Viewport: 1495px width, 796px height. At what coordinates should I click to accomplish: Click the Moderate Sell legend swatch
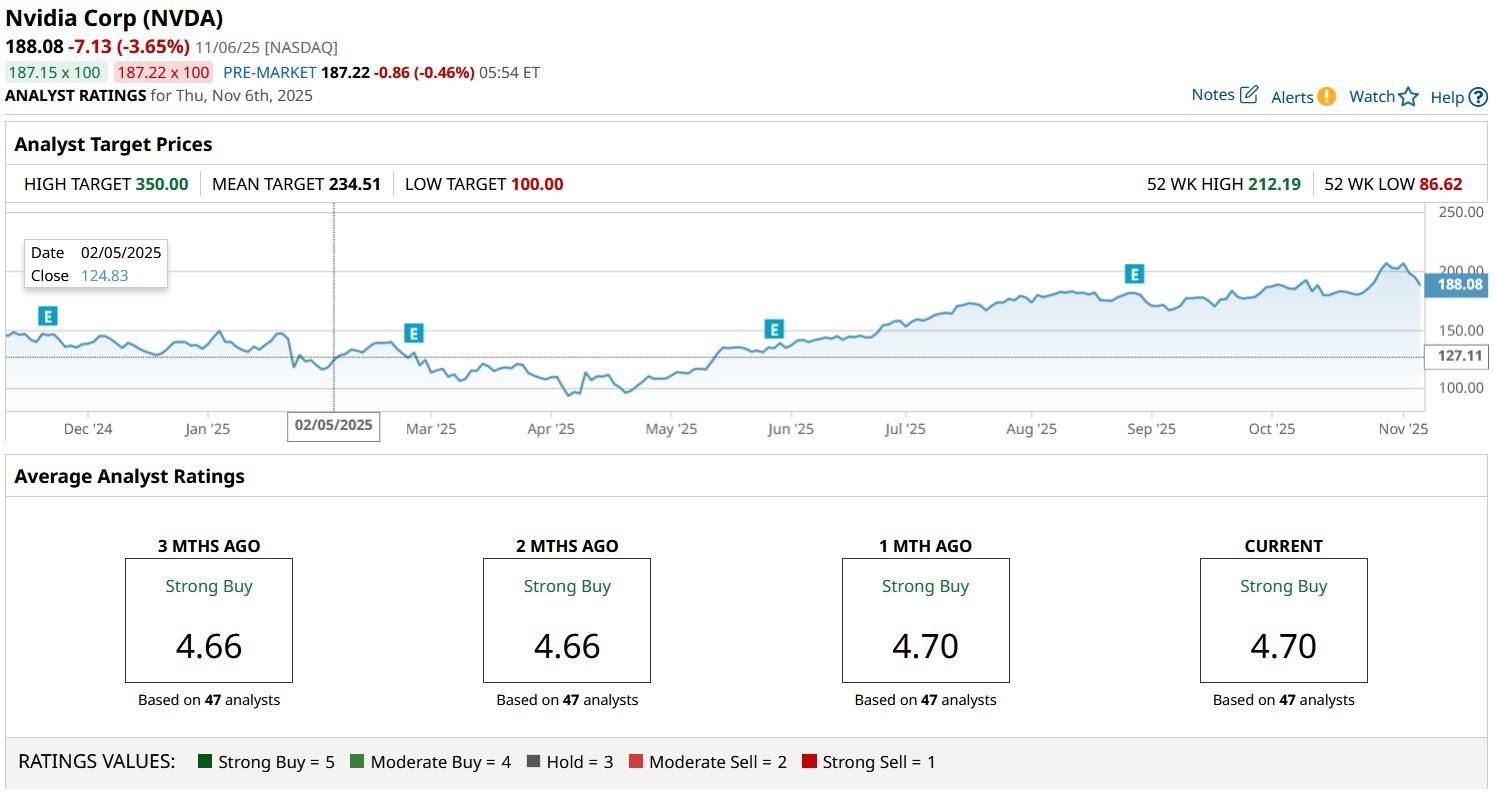click(636, 762)
